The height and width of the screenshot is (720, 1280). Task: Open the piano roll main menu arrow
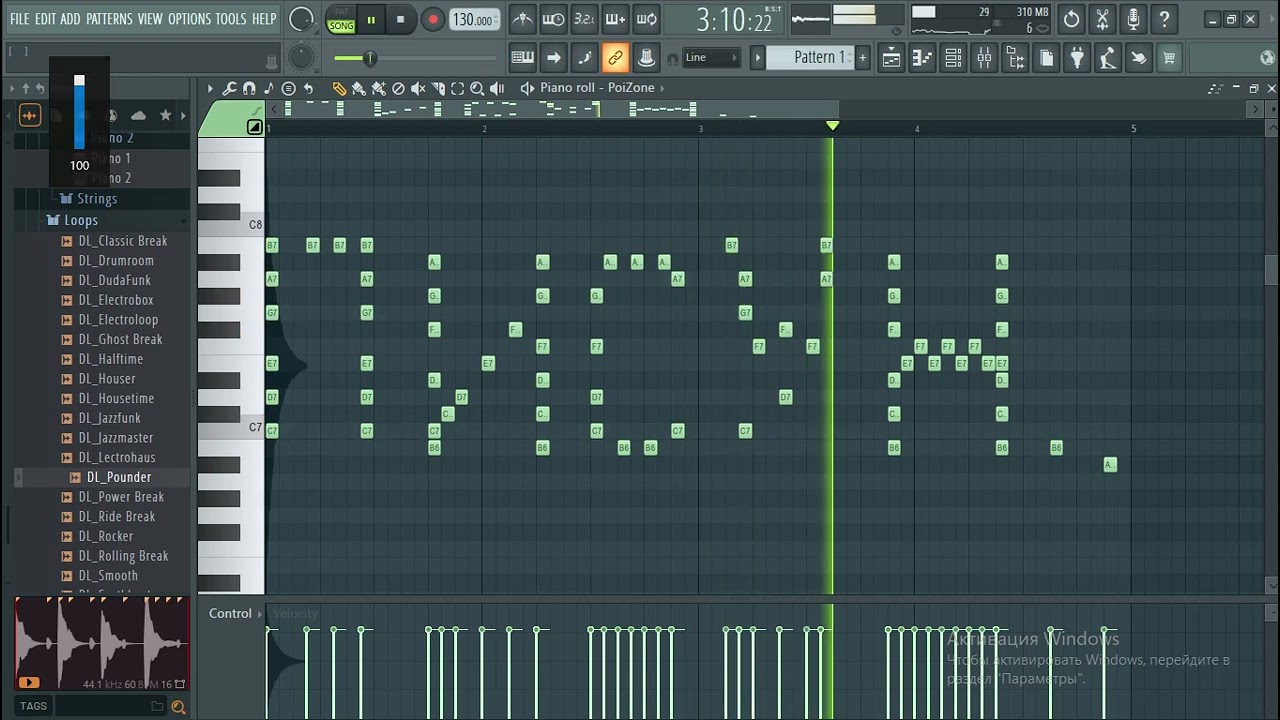tap(210, 88)
